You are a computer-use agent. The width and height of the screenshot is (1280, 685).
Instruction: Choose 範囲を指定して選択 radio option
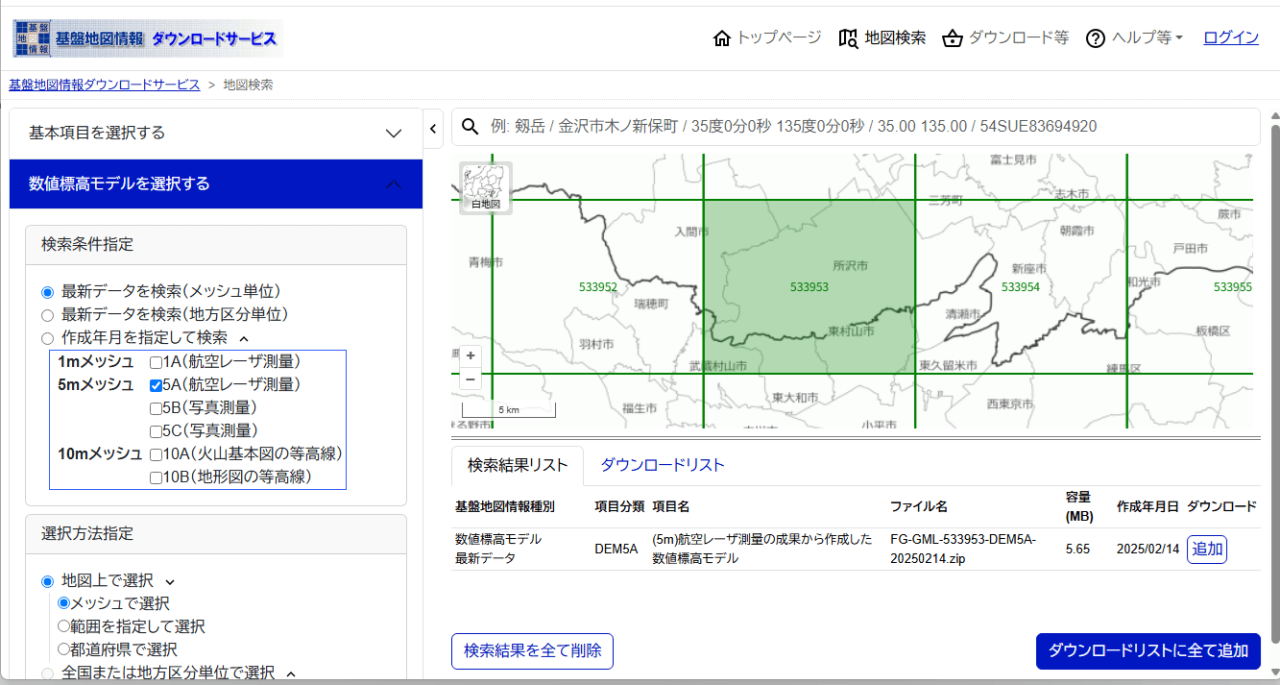pos(64,627)
